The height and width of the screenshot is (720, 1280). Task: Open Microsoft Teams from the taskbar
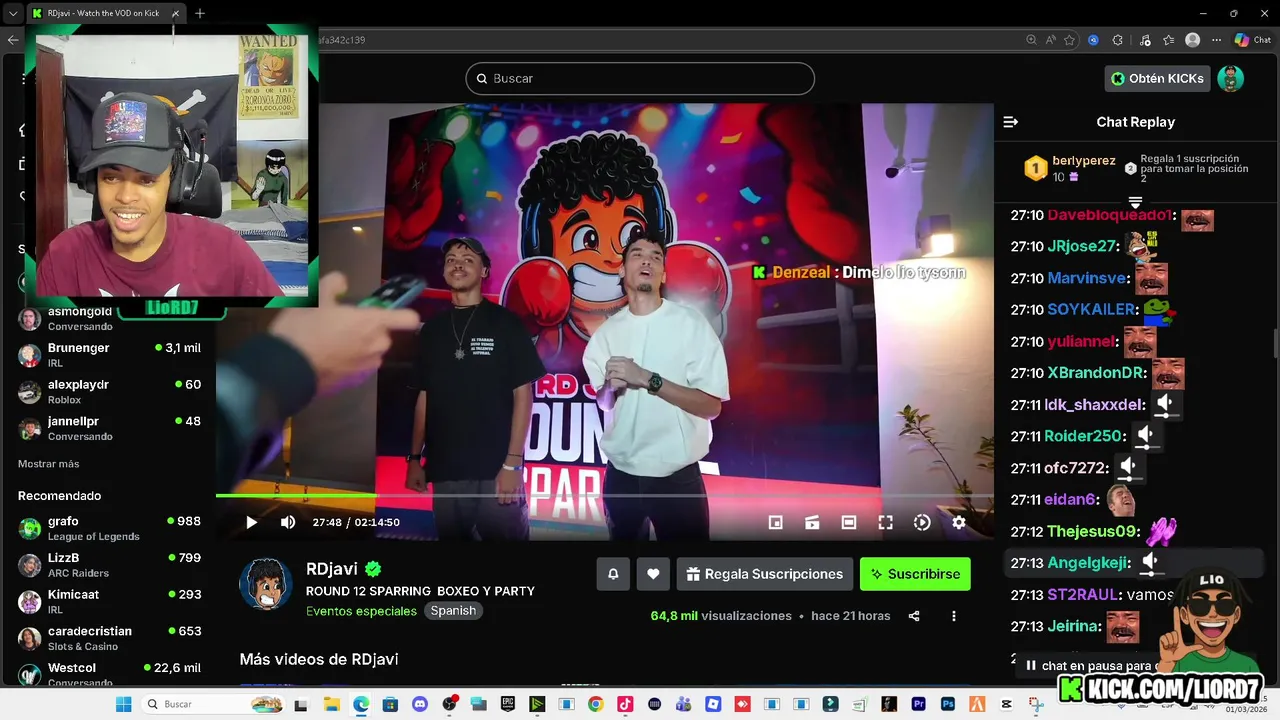click(683, 704)
